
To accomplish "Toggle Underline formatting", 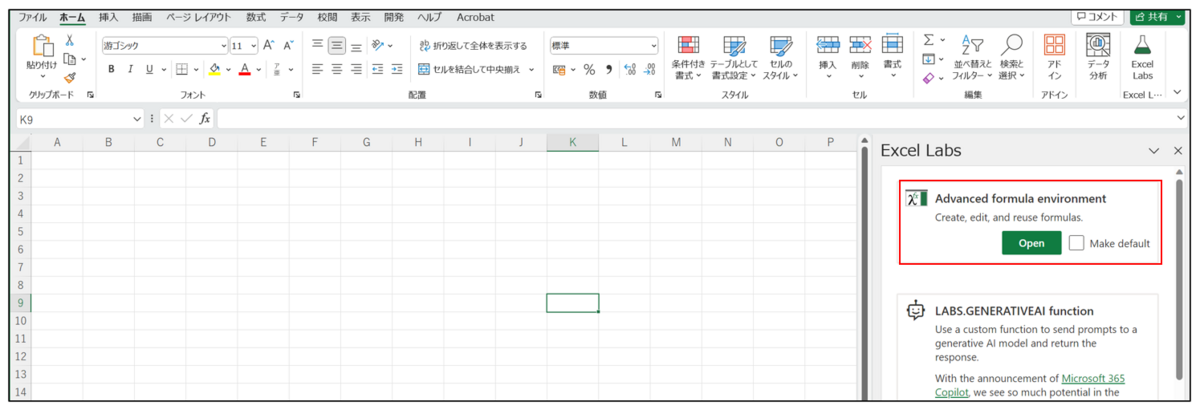I will (149, 69).
